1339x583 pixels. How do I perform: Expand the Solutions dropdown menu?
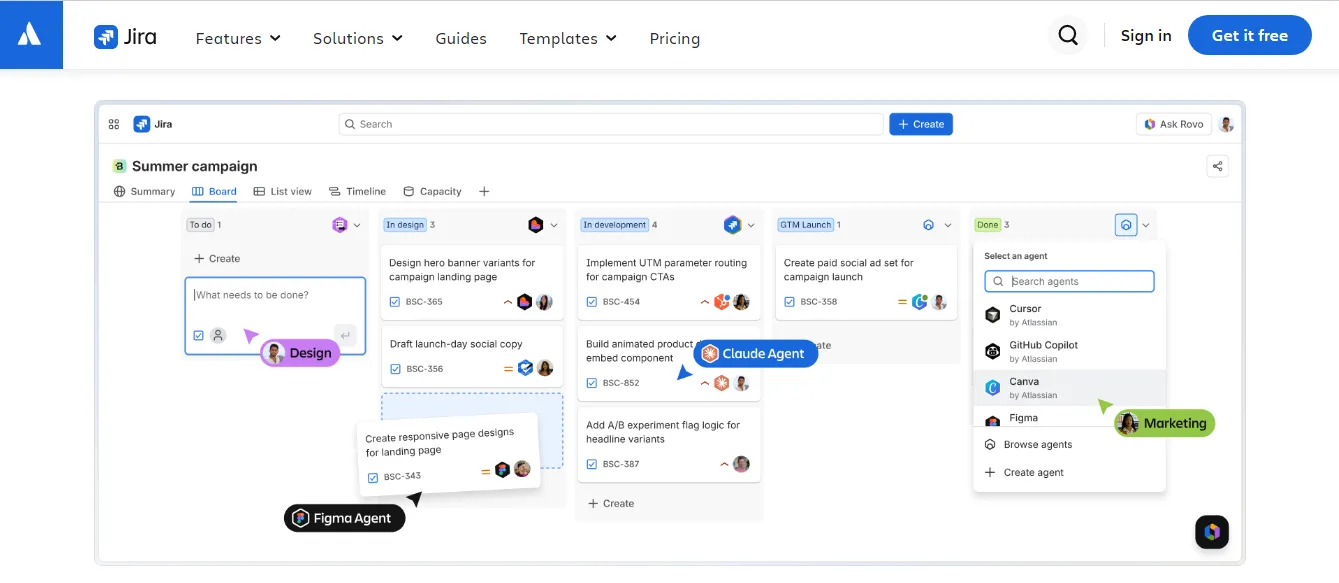[x=358, y=38]
